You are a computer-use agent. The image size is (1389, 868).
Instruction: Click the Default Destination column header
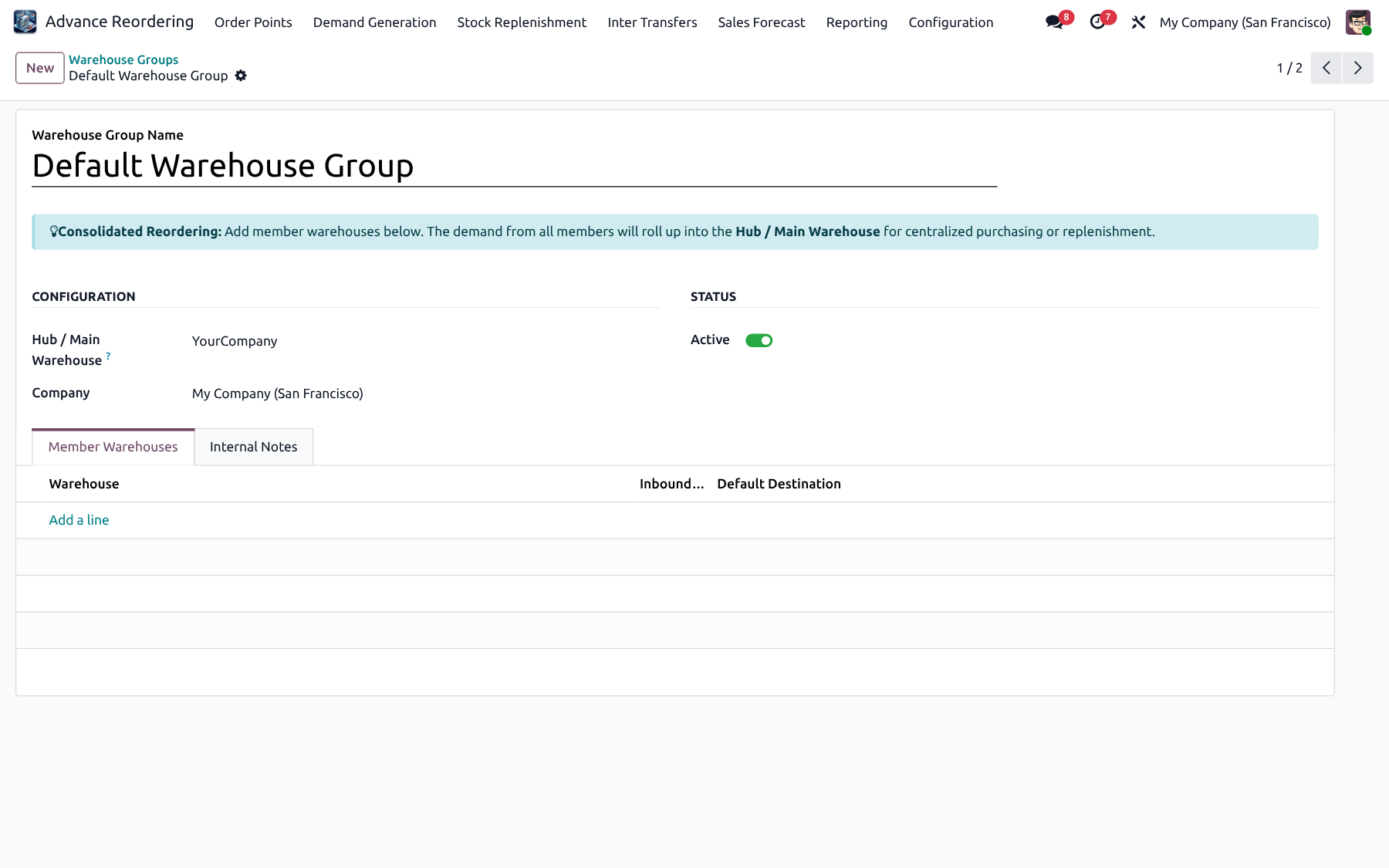pos(779,484)
